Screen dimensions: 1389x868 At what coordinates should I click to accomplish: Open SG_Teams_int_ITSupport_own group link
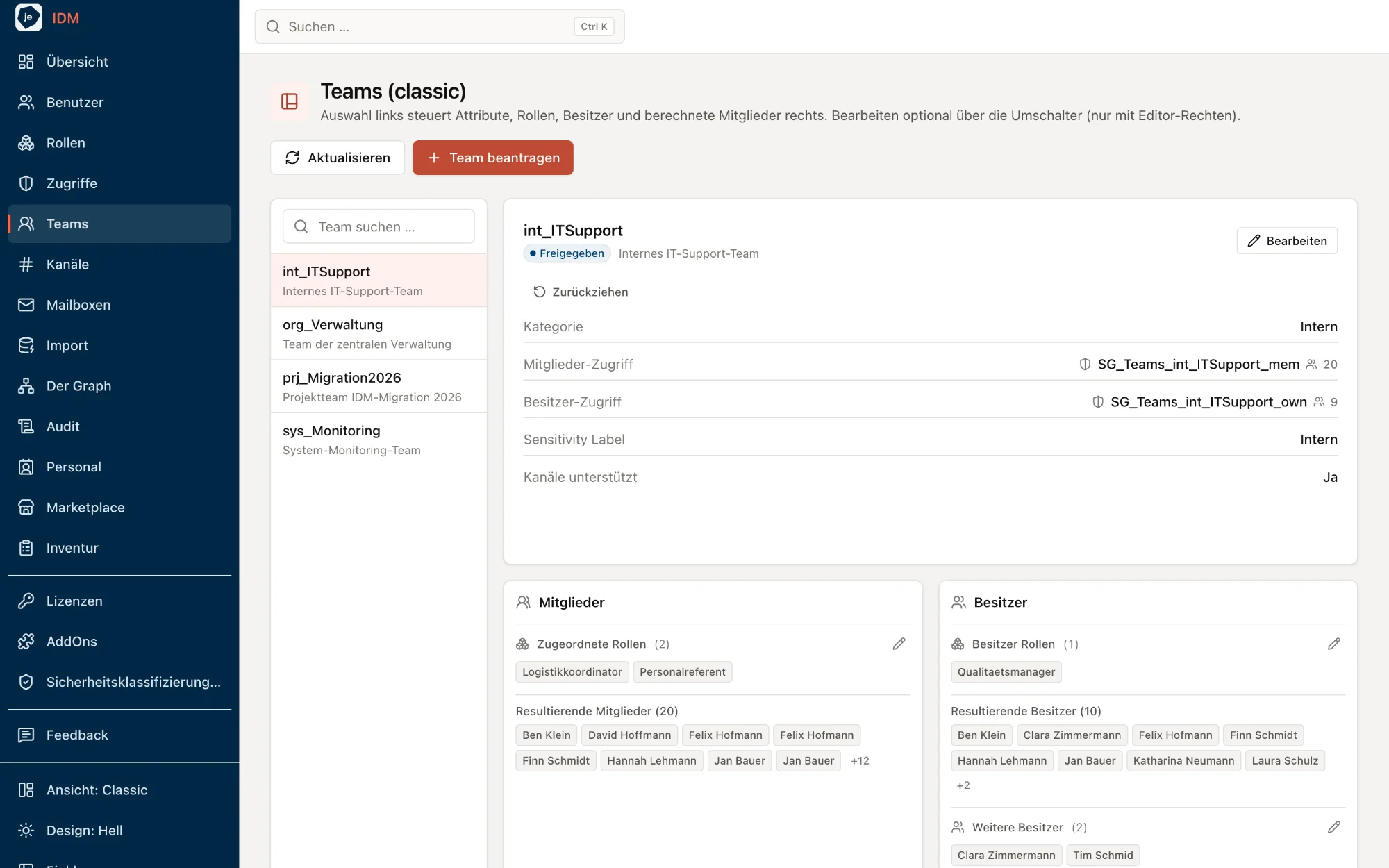pyautogui.click(x=1208, y=401)
